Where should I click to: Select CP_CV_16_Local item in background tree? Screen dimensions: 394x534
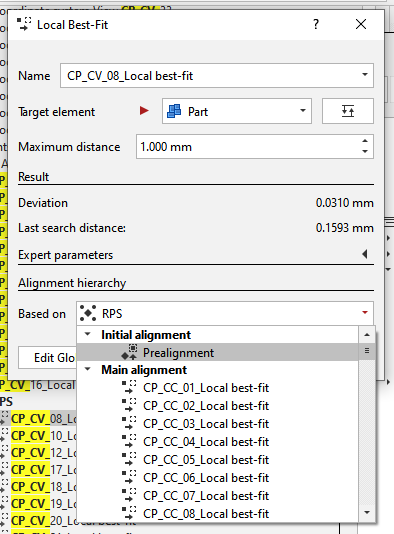coord(37,385)
